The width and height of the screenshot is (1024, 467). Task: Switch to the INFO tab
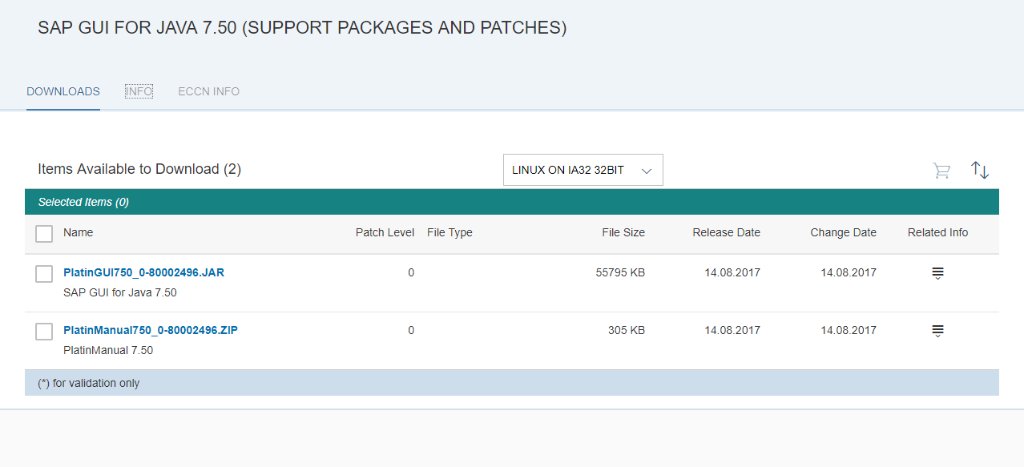(139, 91)
